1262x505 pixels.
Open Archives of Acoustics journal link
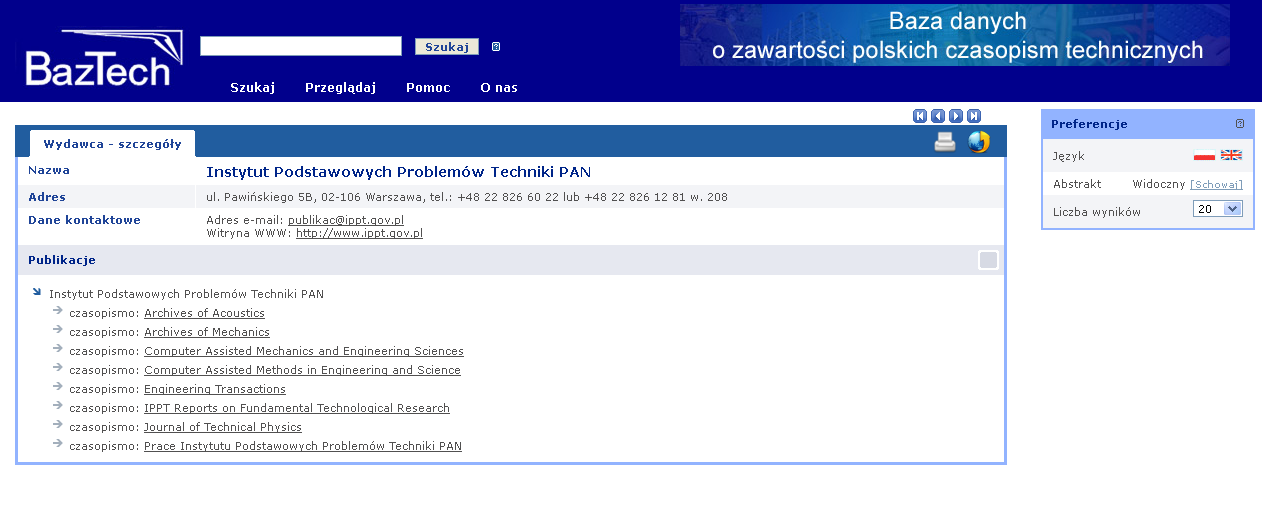click(204, 313)
